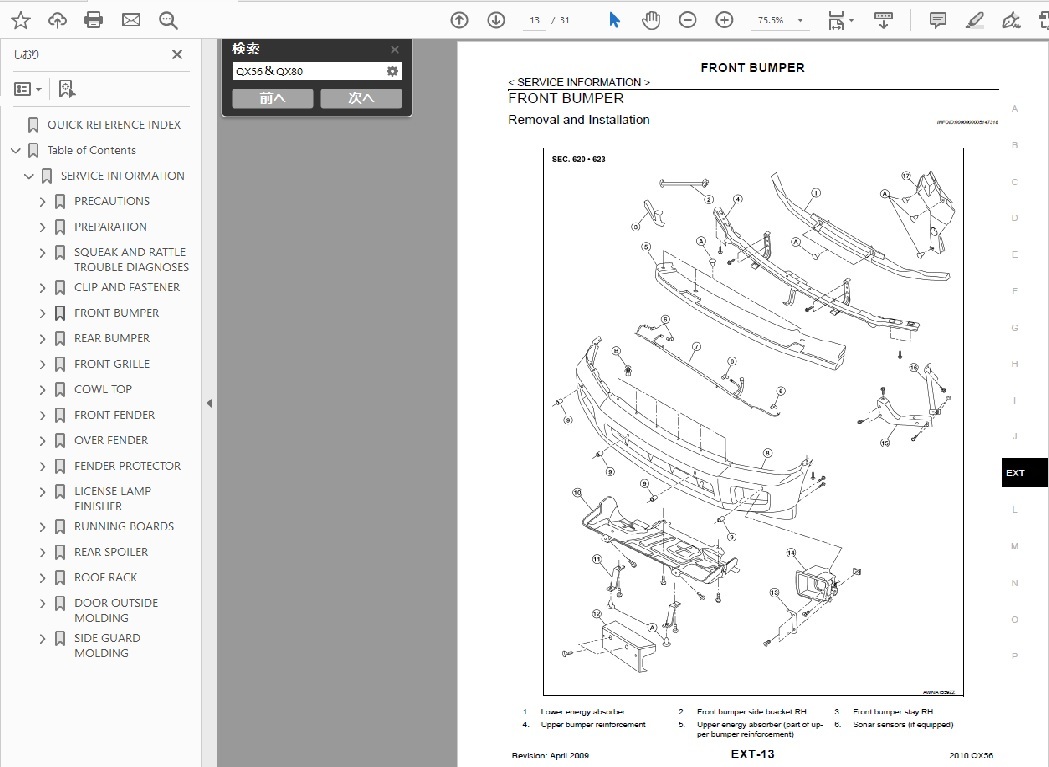Open the magnifier search icon in toolbar
Viewport: 1049px width, 767px height.
[x=168, y=21]
